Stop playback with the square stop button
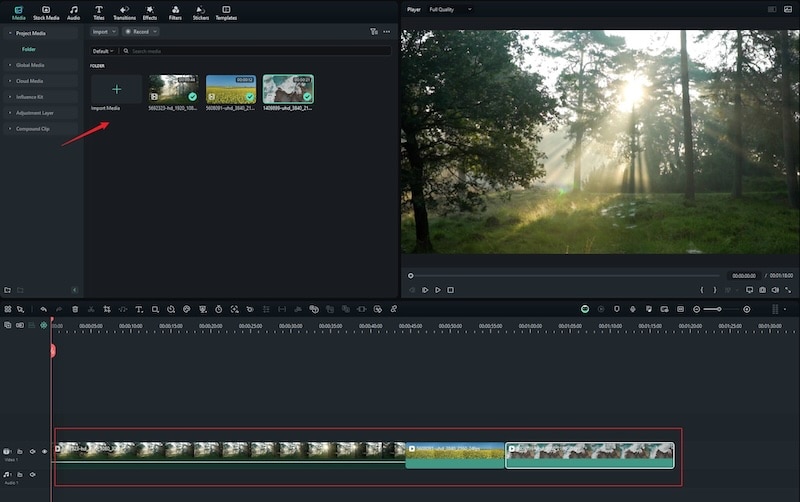Viewport: 800px width, 502px height. 450,290
